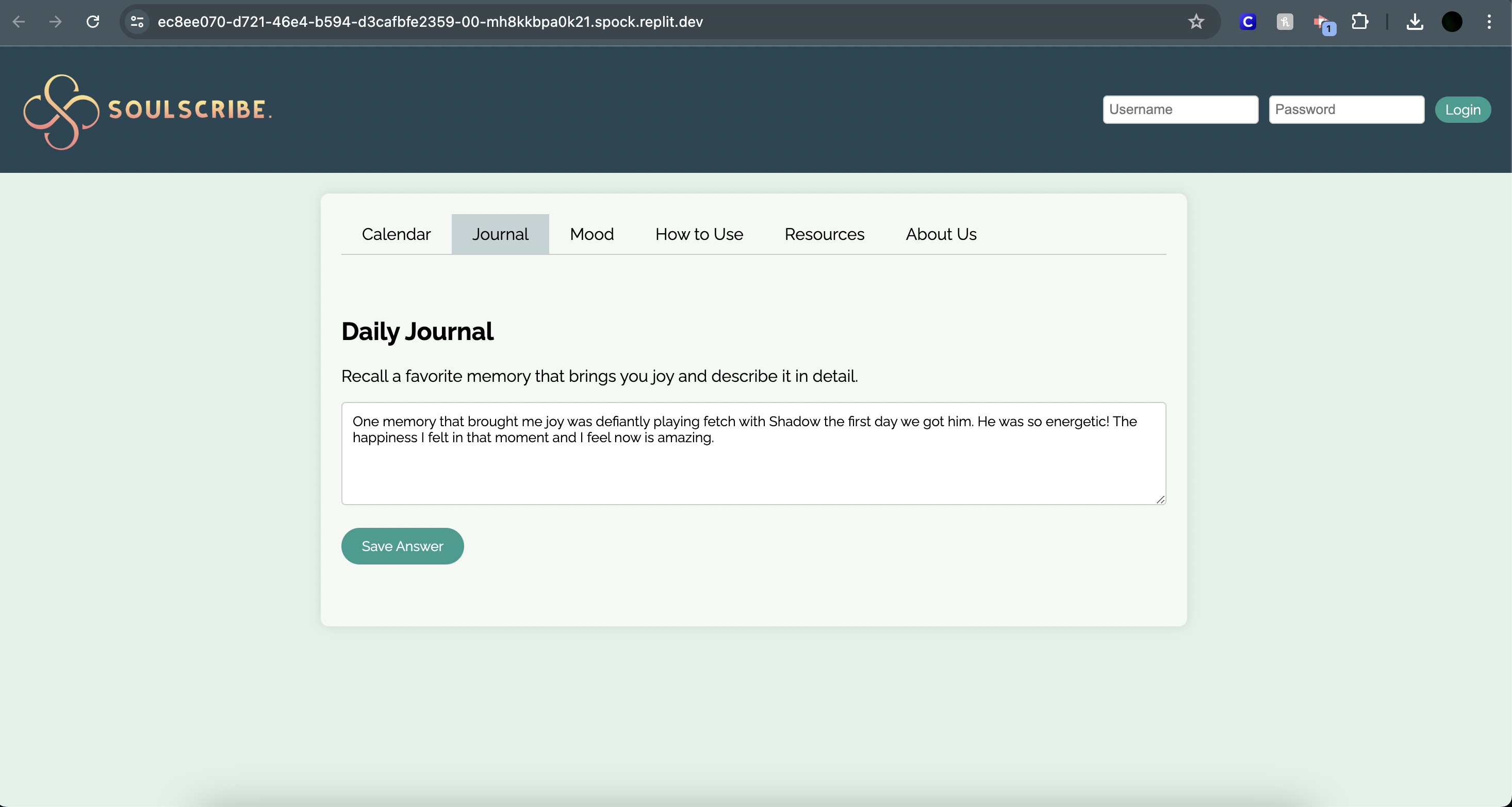1512x807 pixels.
Task: Open the Mood tab
Action: click(591, 234)
